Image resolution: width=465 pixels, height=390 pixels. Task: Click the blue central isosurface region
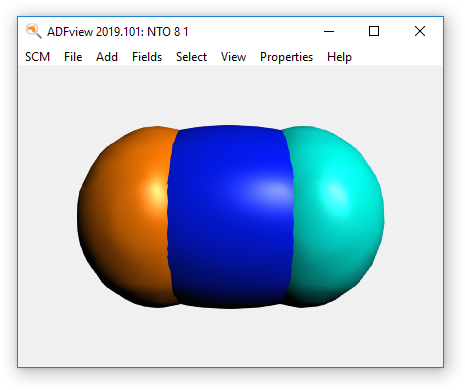[x=230, y=217]
